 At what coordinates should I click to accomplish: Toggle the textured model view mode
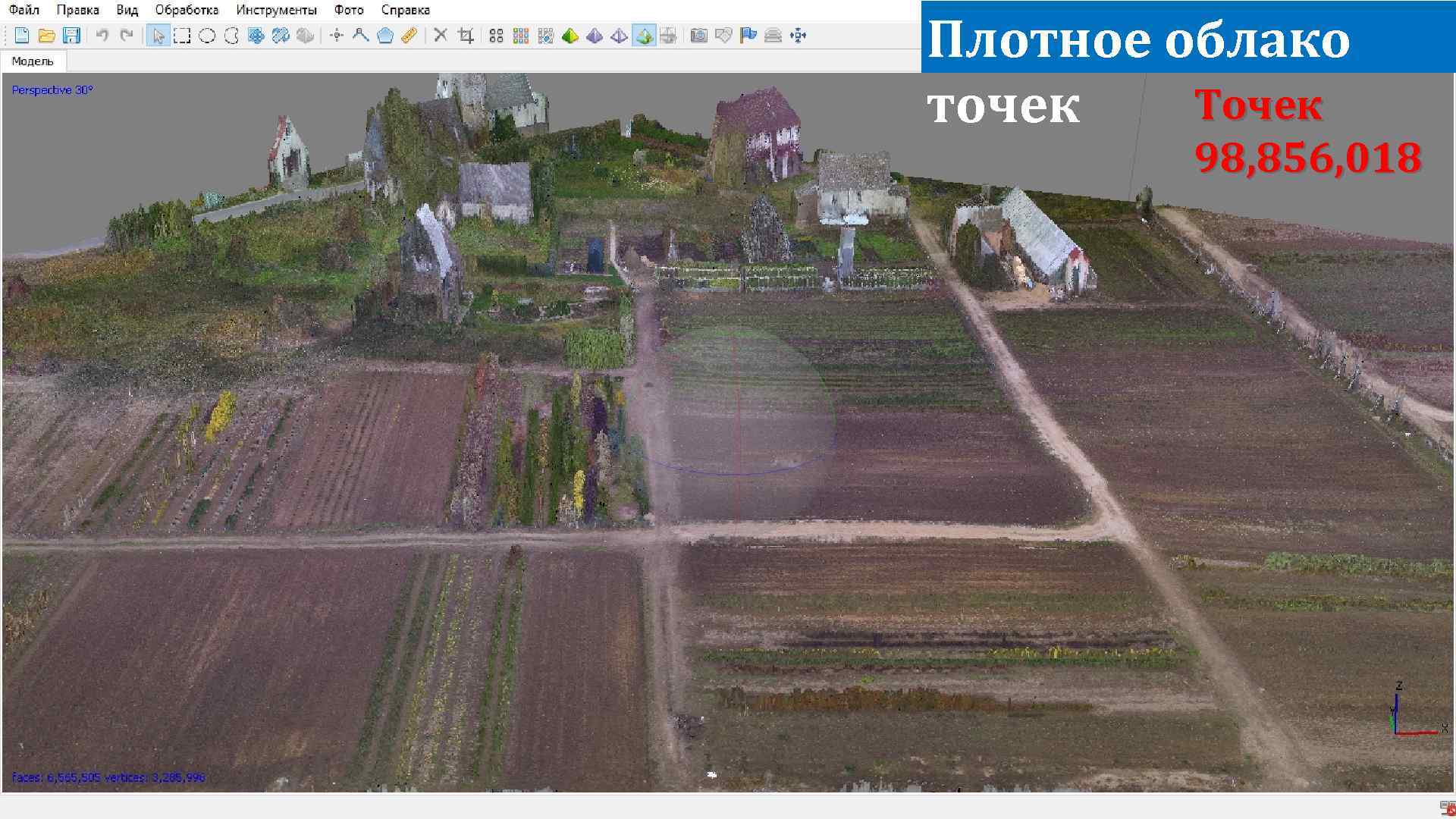click(644, 36)
